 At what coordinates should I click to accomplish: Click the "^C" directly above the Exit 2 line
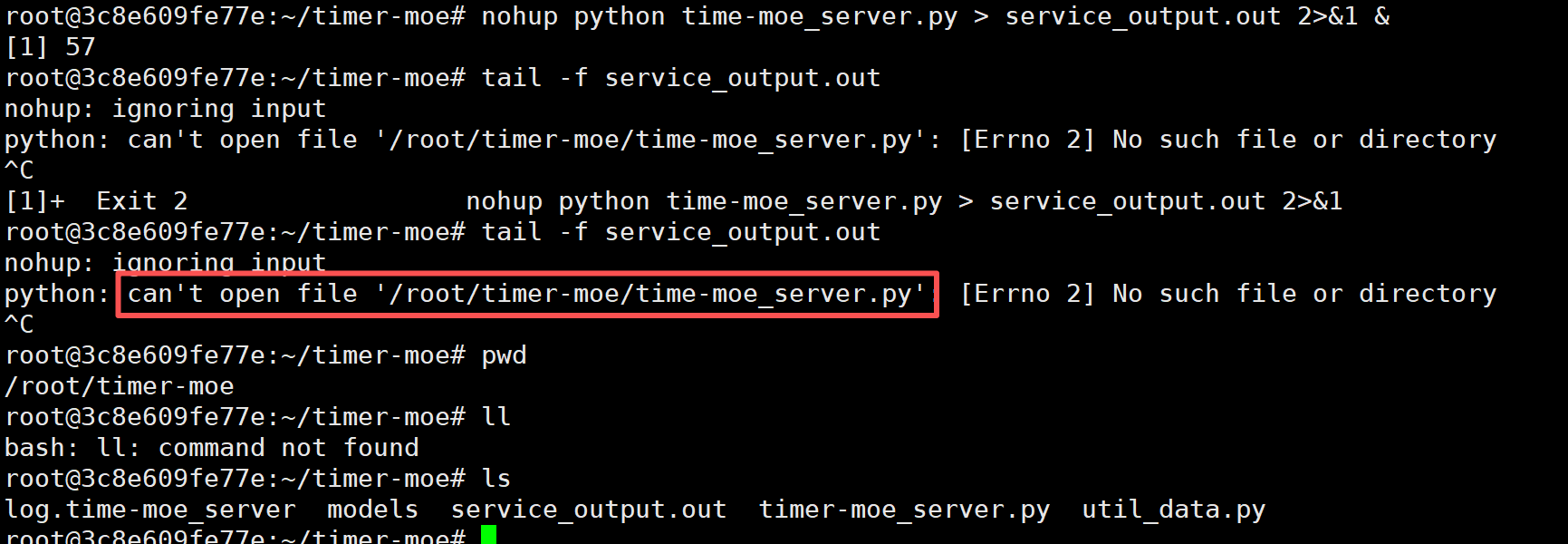(x=19, y=170)
